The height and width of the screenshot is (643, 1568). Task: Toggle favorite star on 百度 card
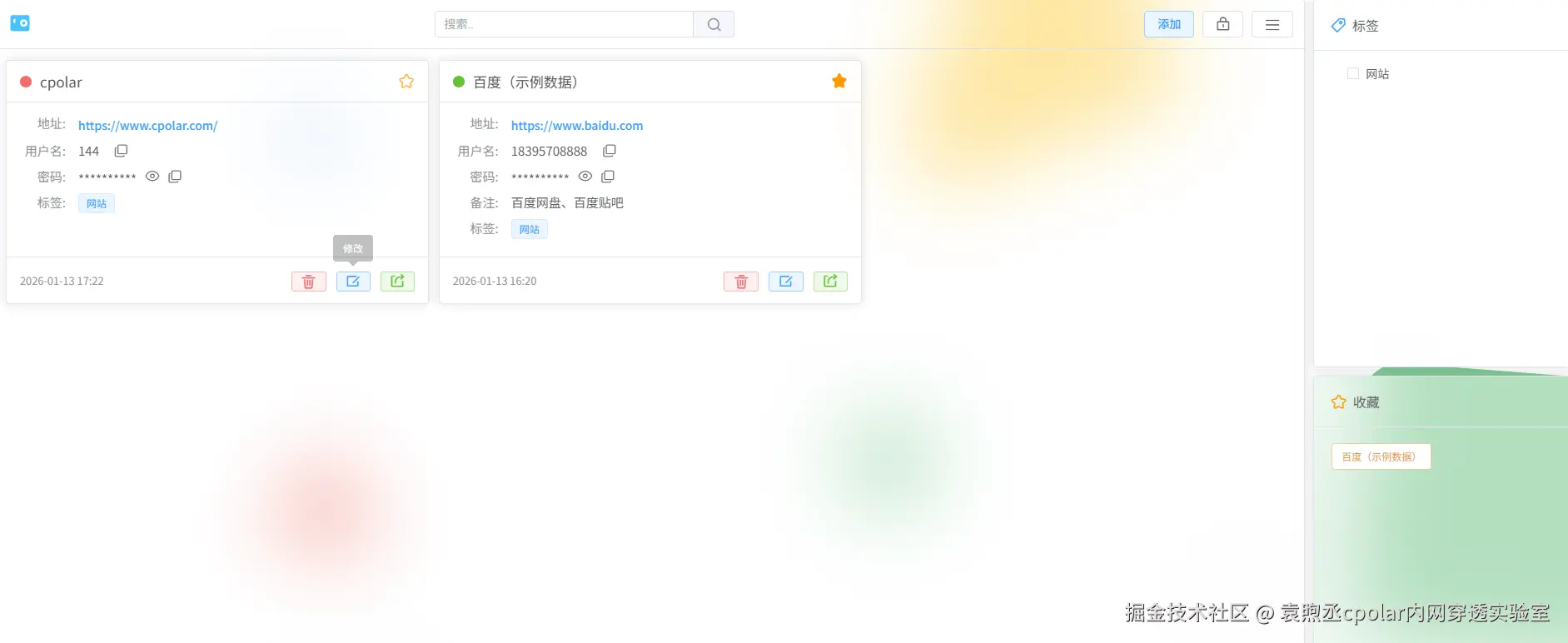point(839,81)
